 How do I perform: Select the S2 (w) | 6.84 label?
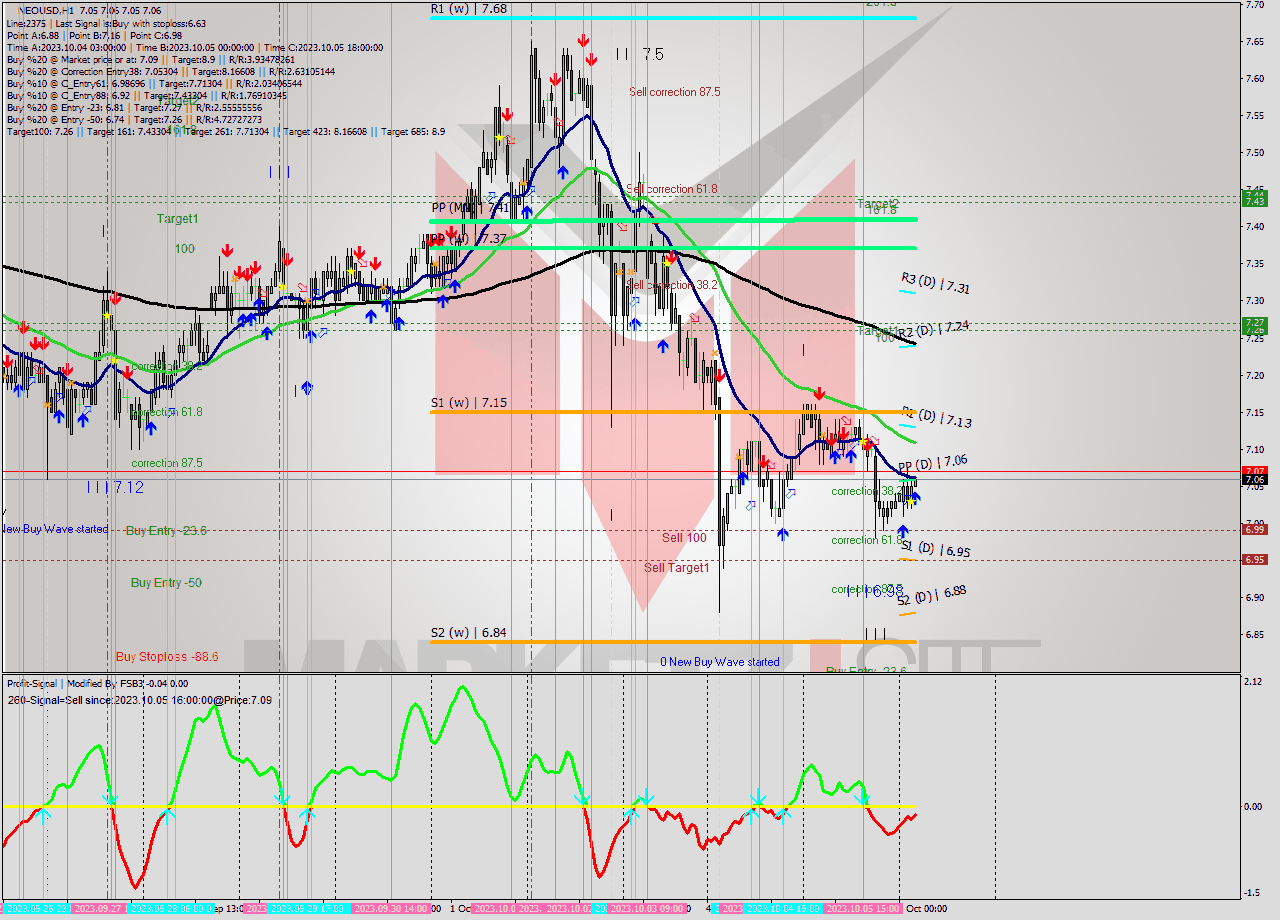(x=469, y=632)
